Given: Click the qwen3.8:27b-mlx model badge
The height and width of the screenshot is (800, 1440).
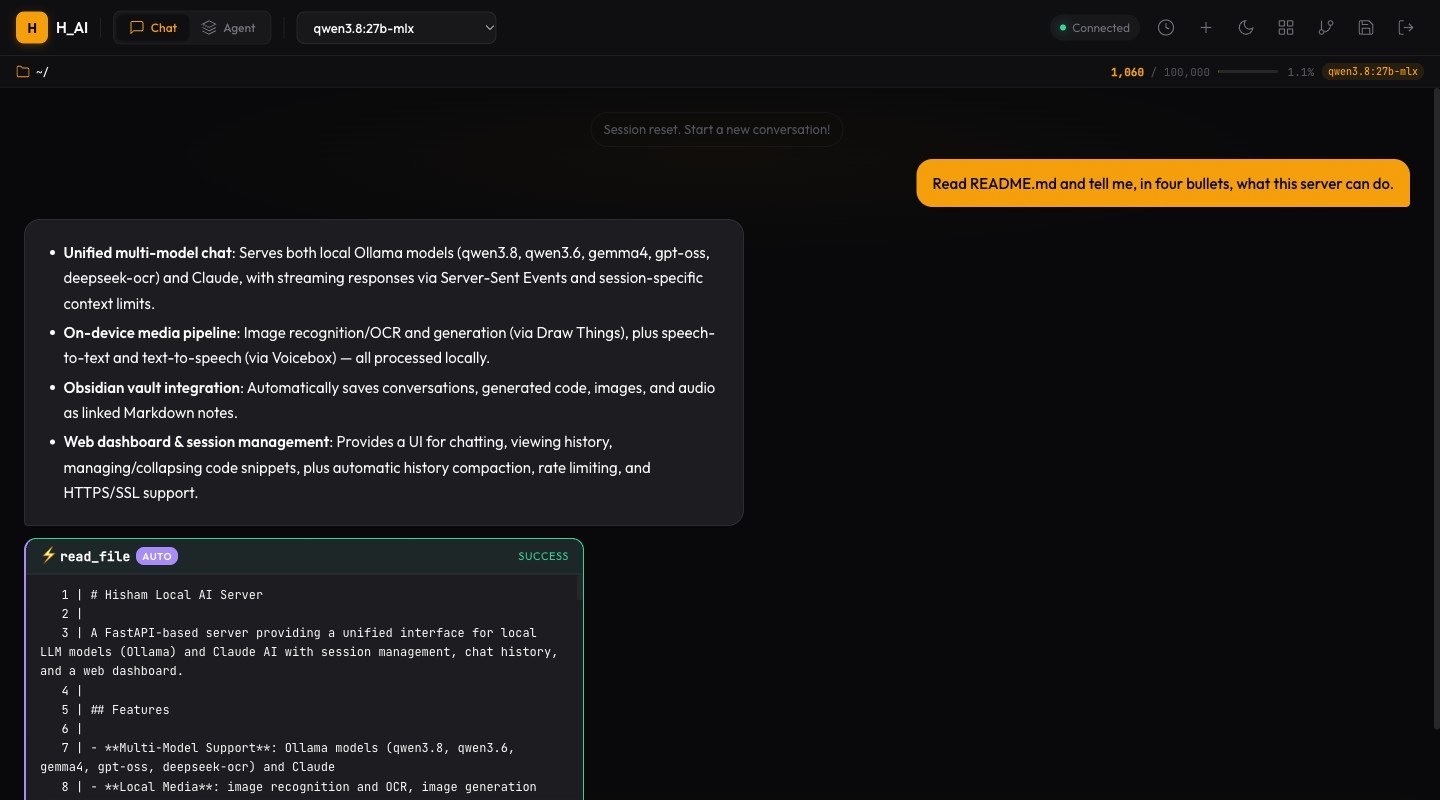Looking at the screenshot, I should coord(1373,72).
